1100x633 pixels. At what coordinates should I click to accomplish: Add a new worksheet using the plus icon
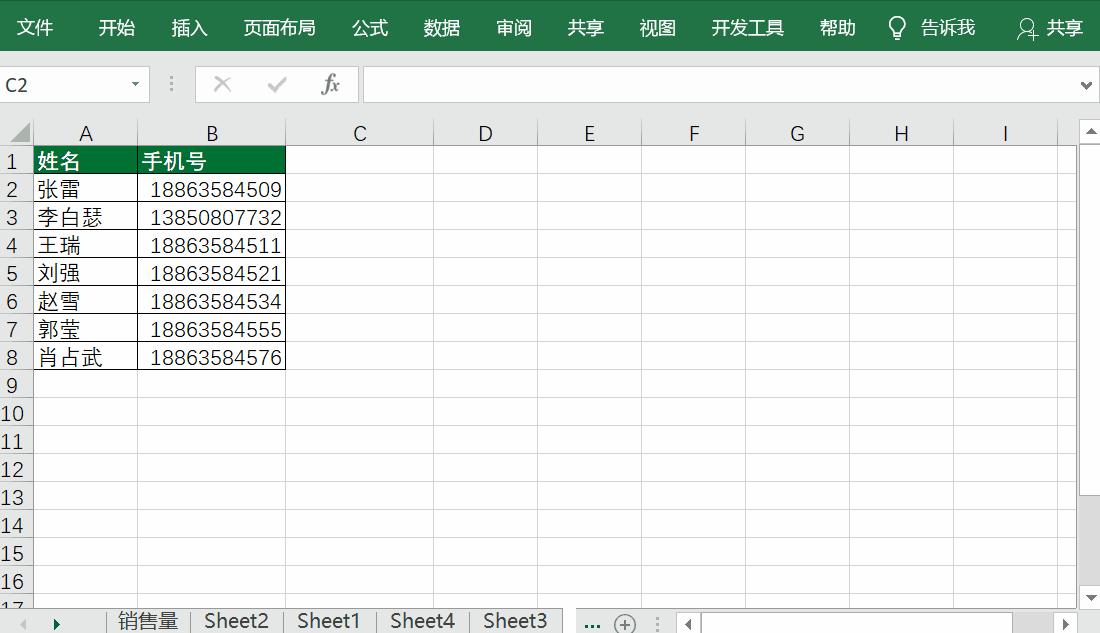pyautogui.click(x=624, y=622)
